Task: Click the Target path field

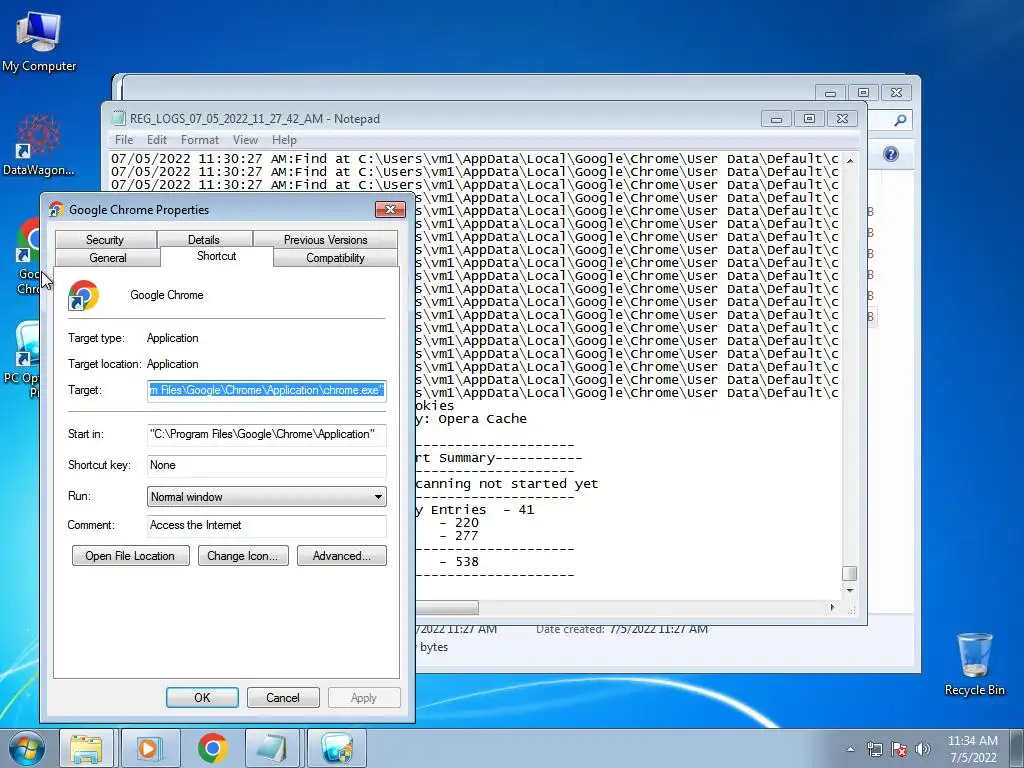Action: pyautogui.click(x=266, y=391)
